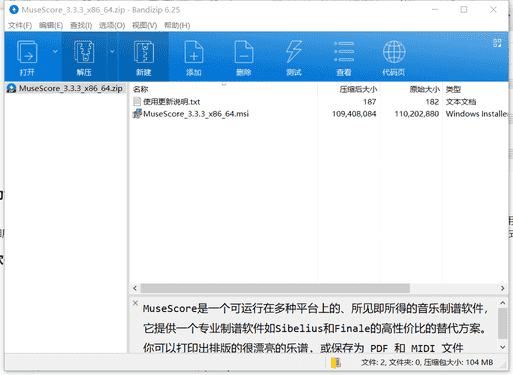513x375 pixels.
Task: Open the 选项(O) menu
Action: point(112,25)
